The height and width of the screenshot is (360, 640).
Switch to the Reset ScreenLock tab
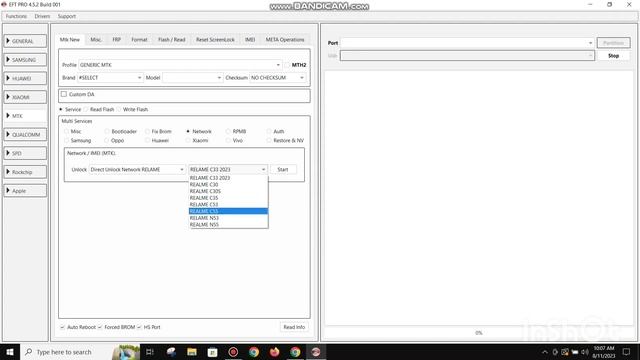pos(215,40)
